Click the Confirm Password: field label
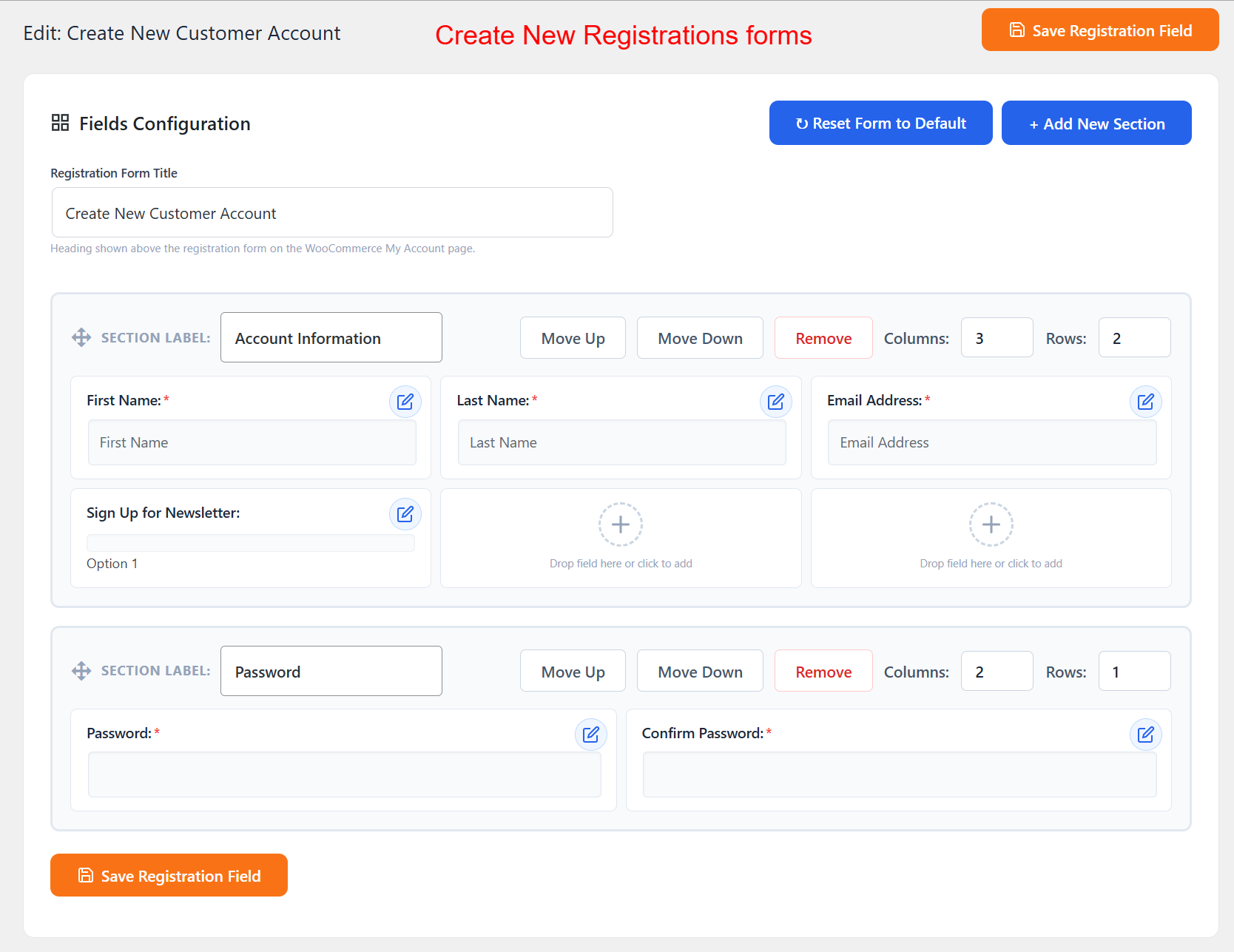The height and width of the screenshot is (952, 1234). [702, 733]
